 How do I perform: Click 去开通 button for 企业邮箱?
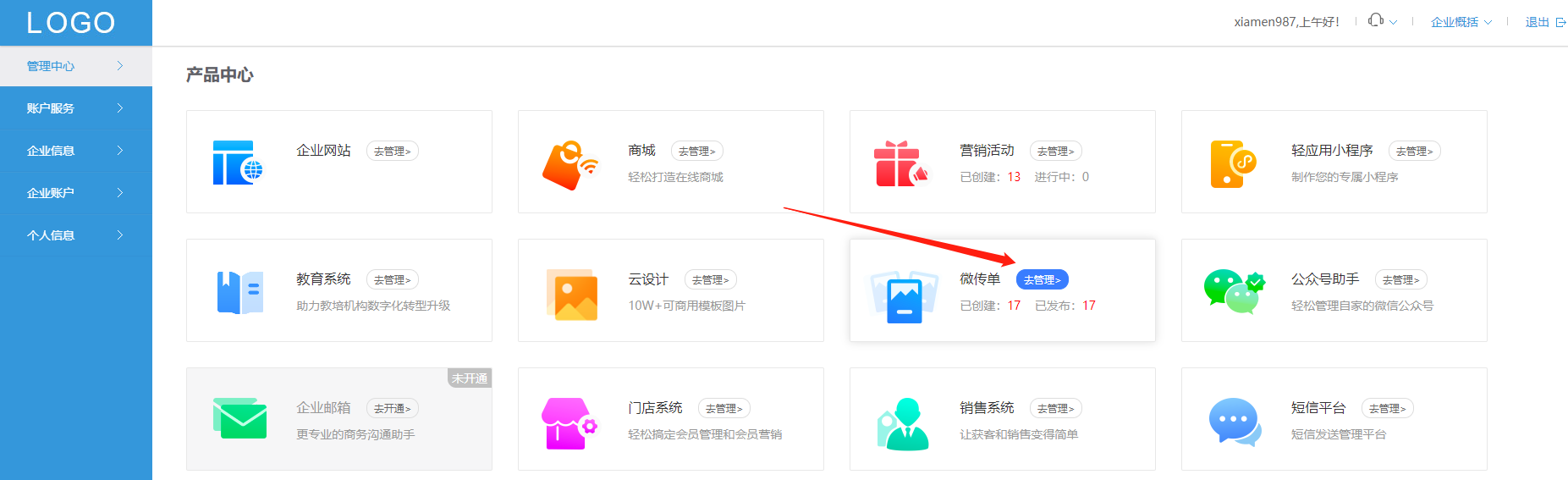[392, 409]
